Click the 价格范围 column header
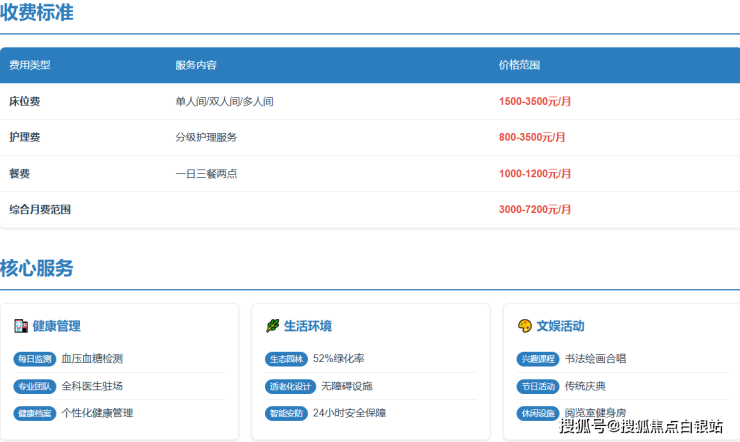The width and height of the screenshot is (740, 442). pos(520,65)
